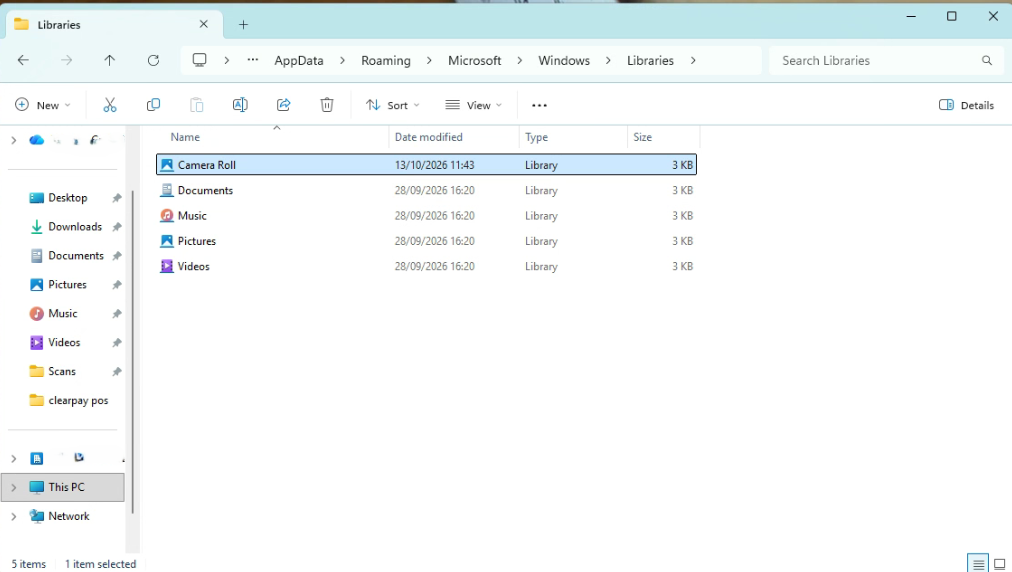This screenshot has height=572, width=1012.
Task: Expand chevron after Libraries breadcrumb
Action: point(693,60)
